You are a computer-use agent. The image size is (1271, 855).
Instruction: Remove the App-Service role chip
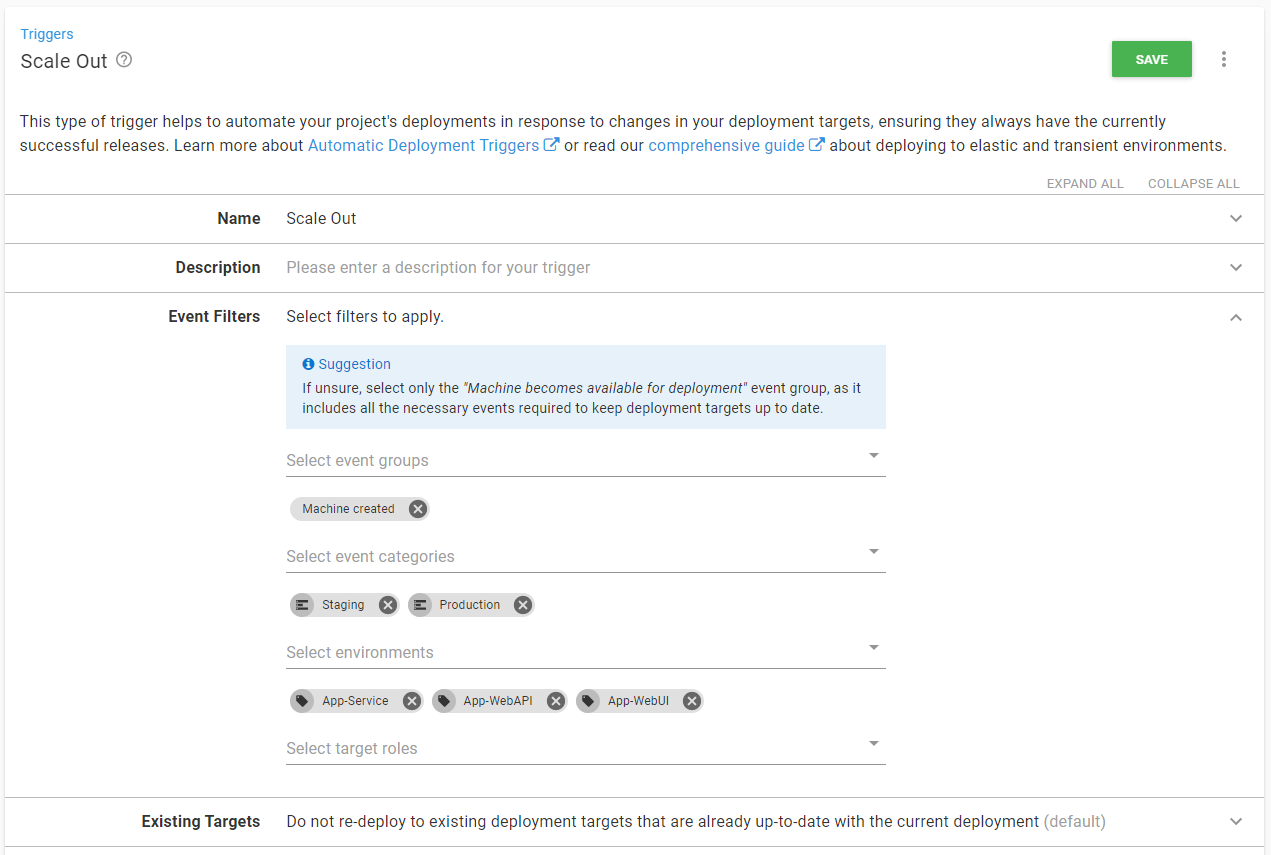411,701
